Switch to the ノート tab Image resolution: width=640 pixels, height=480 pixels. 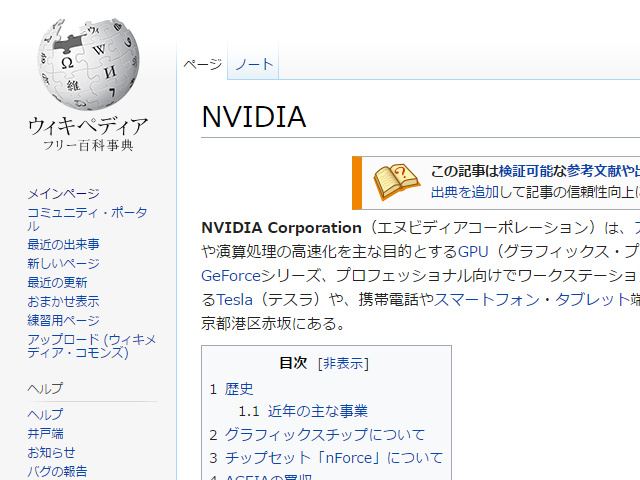point(253,64)
